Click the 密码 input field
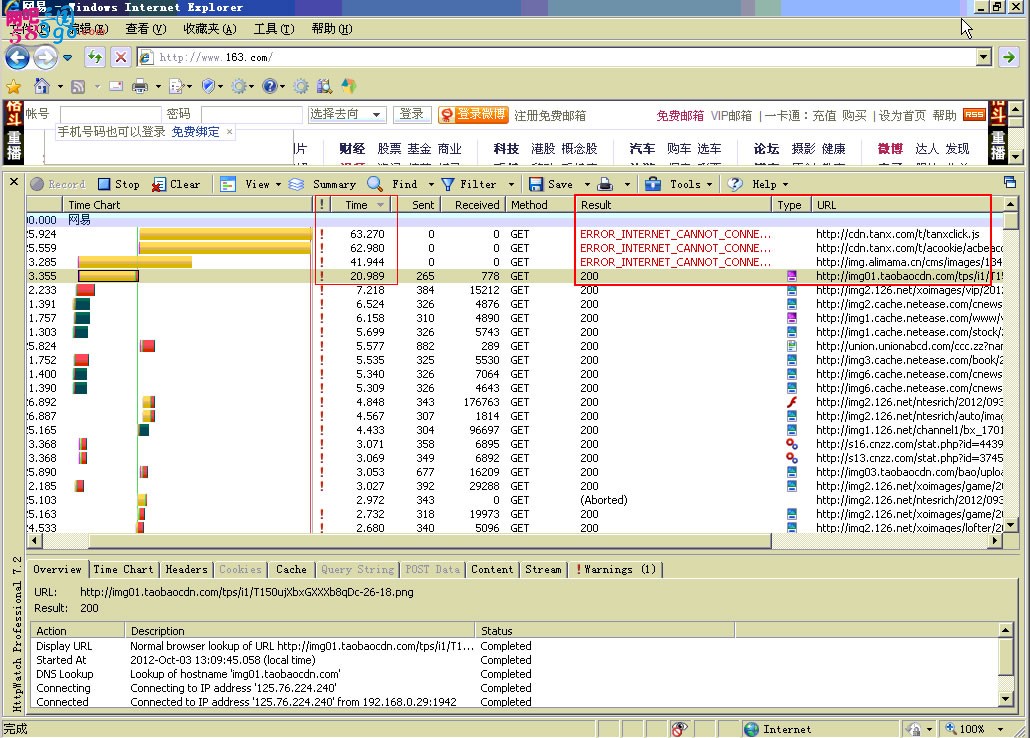This screenshot has width=1030, height=738. [x=252, y=114]
